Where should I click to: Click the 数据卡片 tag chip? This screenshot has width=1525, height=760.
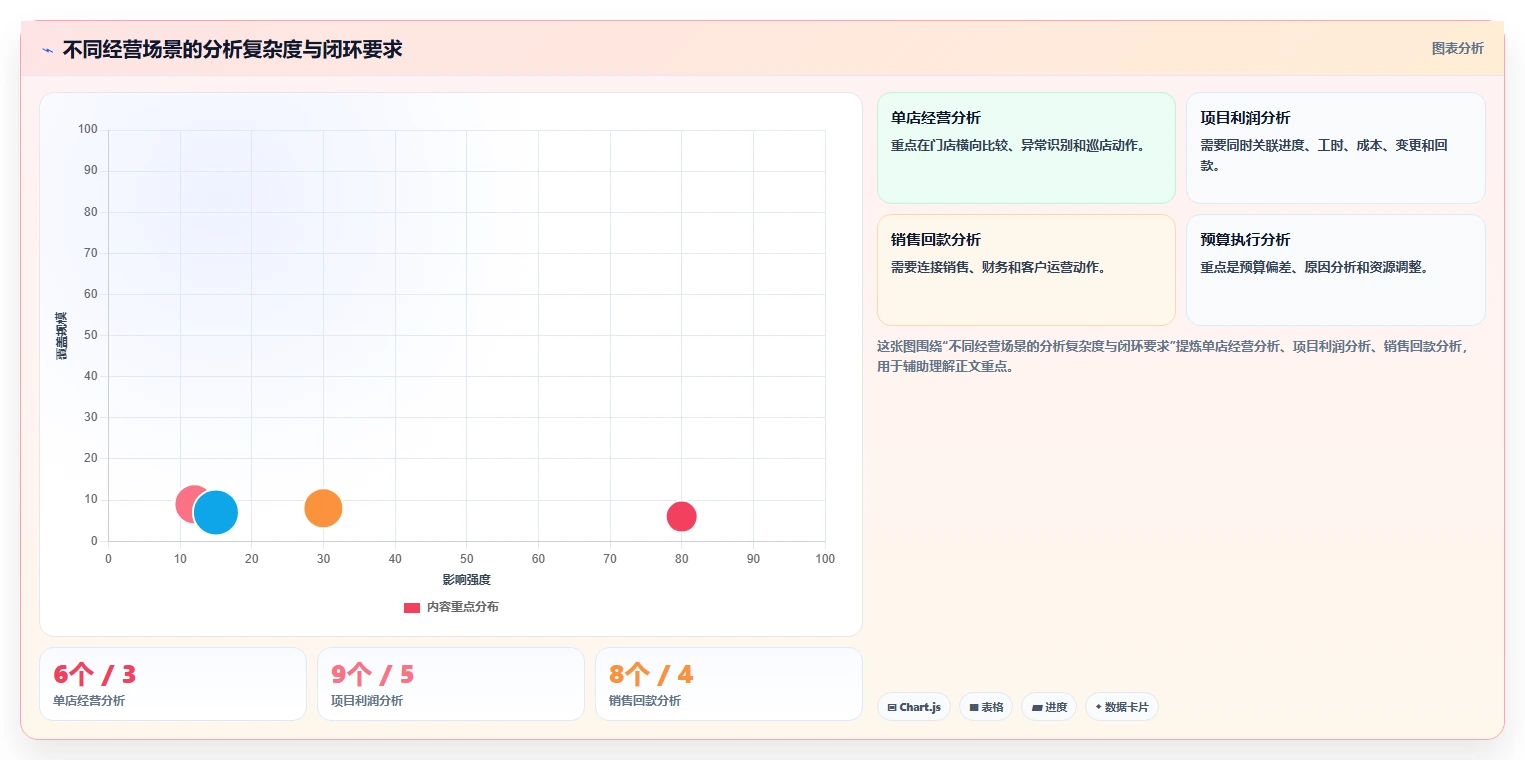pyautogui.click(x=1122, y=707)
